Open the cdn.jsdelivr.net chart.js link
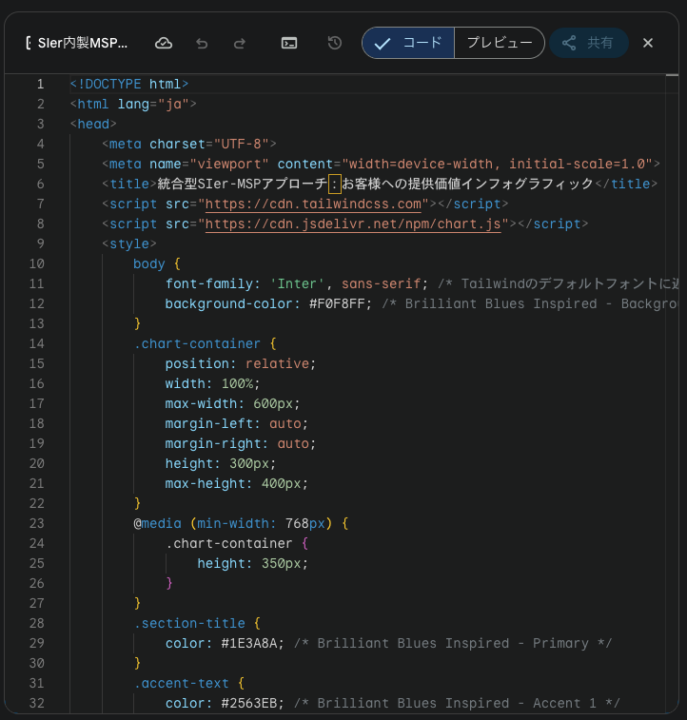 pos(353,224)
